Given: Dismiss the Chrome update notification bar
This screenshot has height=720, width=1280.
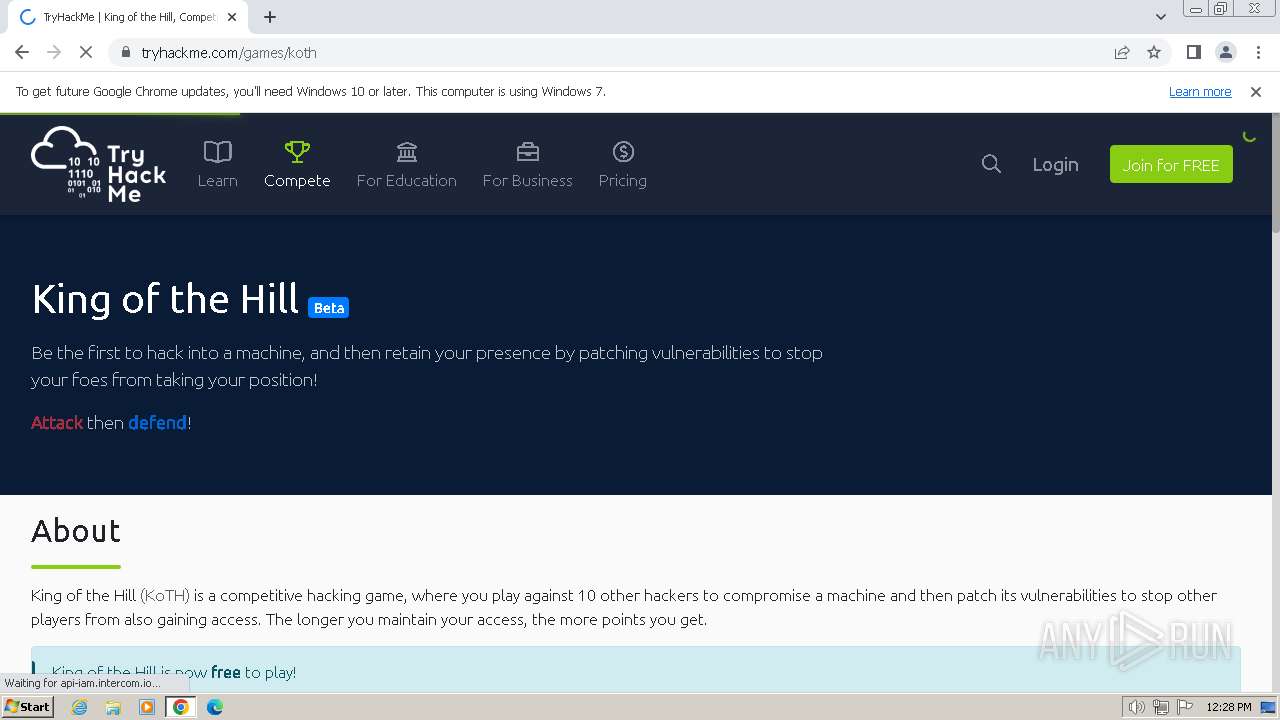Looking at the screenshot, I should coord(1256,91).
